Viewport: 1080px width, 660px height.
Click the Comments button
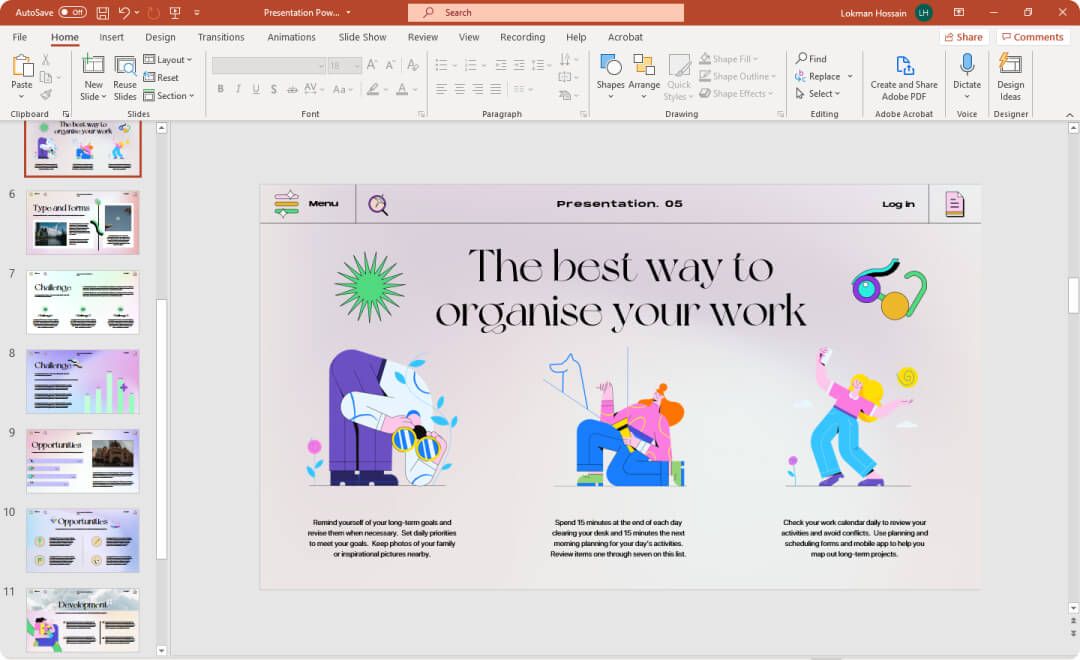(1032, 37)
